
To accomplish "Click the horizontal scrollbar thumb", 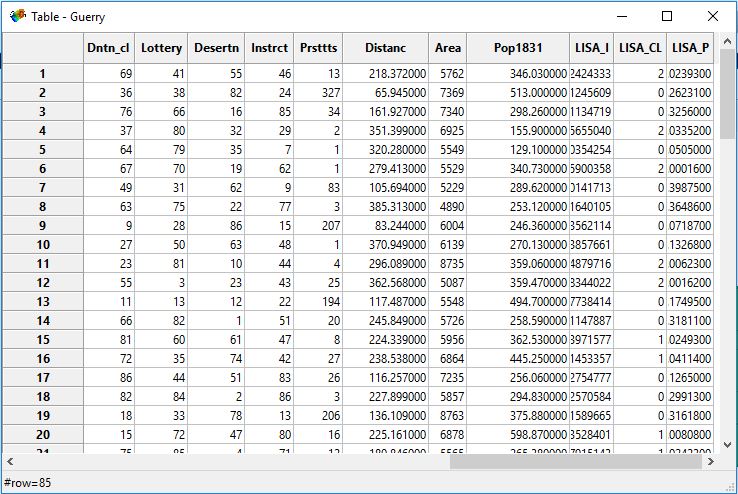I will (x=576, y=462).
